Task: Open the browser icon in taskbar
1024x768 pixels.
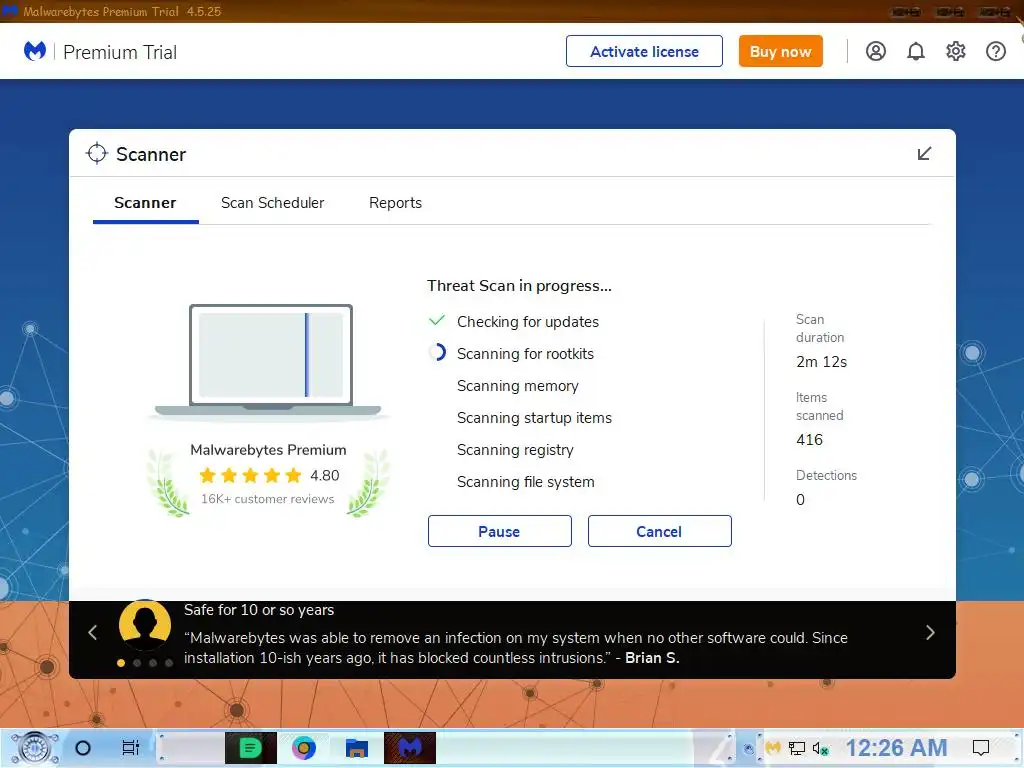Action: point(304,748)
